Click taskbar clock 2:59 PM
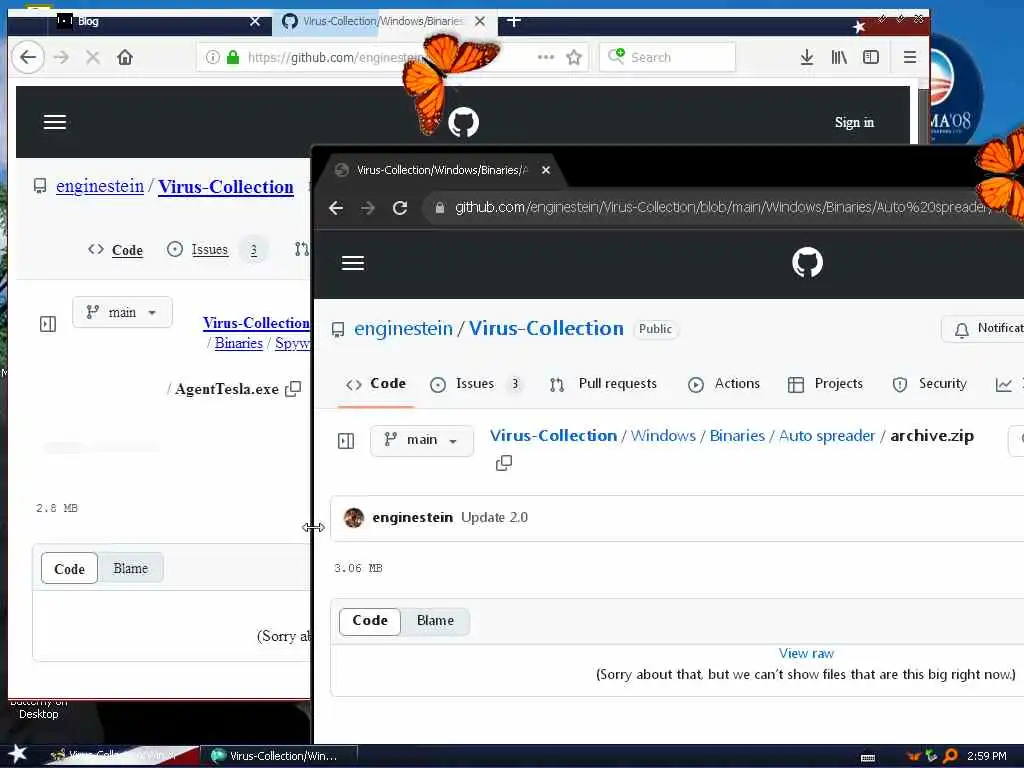Image resolution: width=1024 pixels, height=768 pixels. pyautogui.click(x=986, y=756)
